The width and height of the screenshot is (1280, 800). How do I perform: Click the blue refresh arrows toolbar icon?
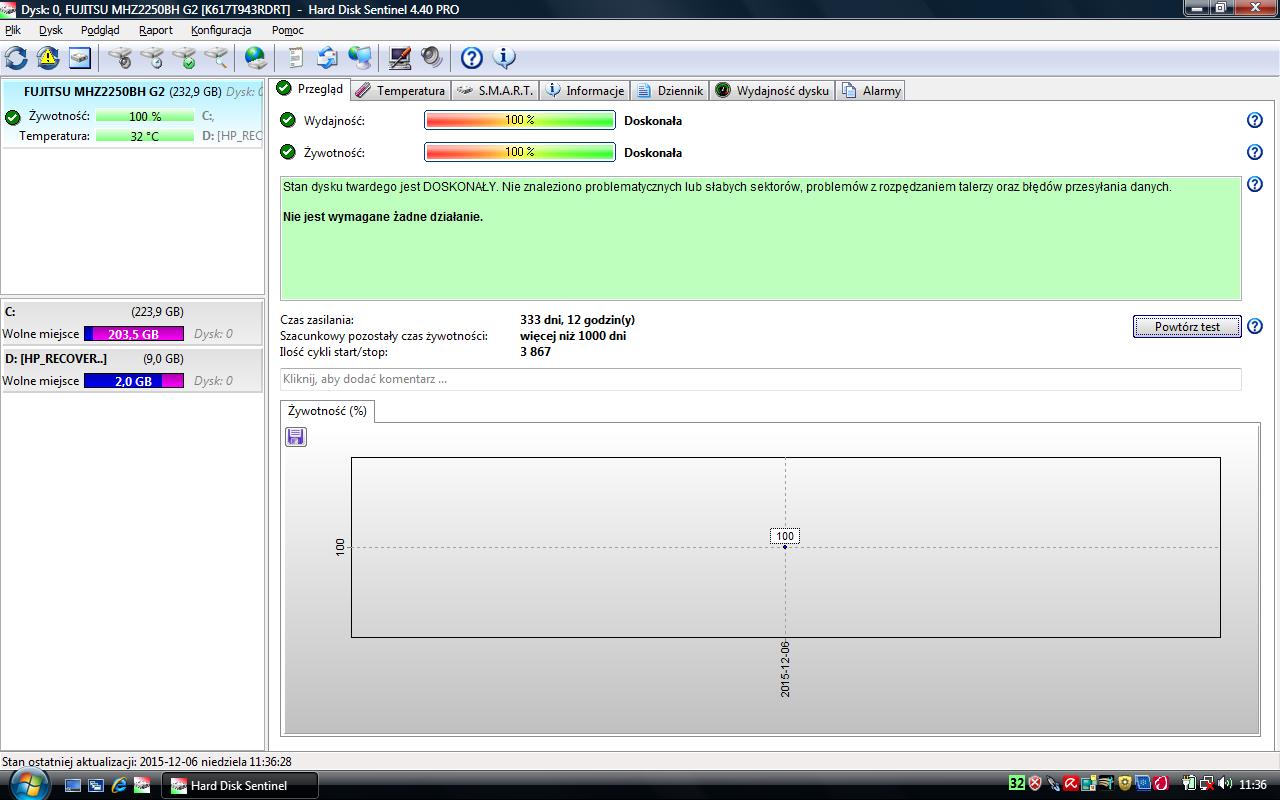pyautogui.click(x=16, y=57)
